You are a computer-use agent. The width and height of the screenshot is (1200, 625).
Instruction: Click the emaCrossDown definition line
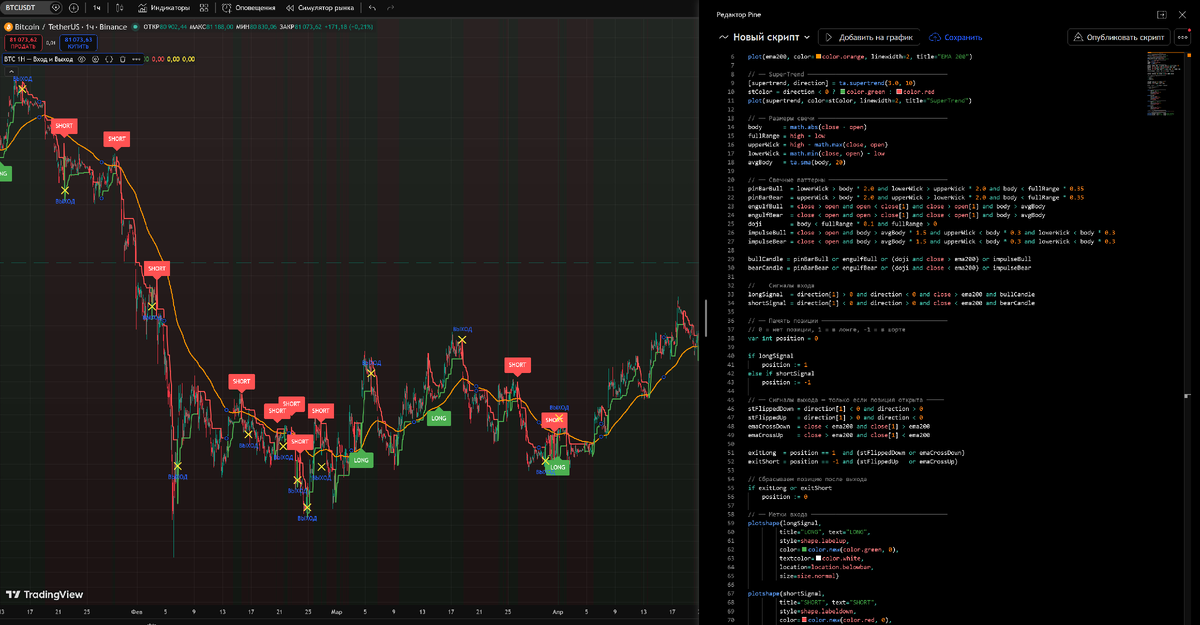839,426
